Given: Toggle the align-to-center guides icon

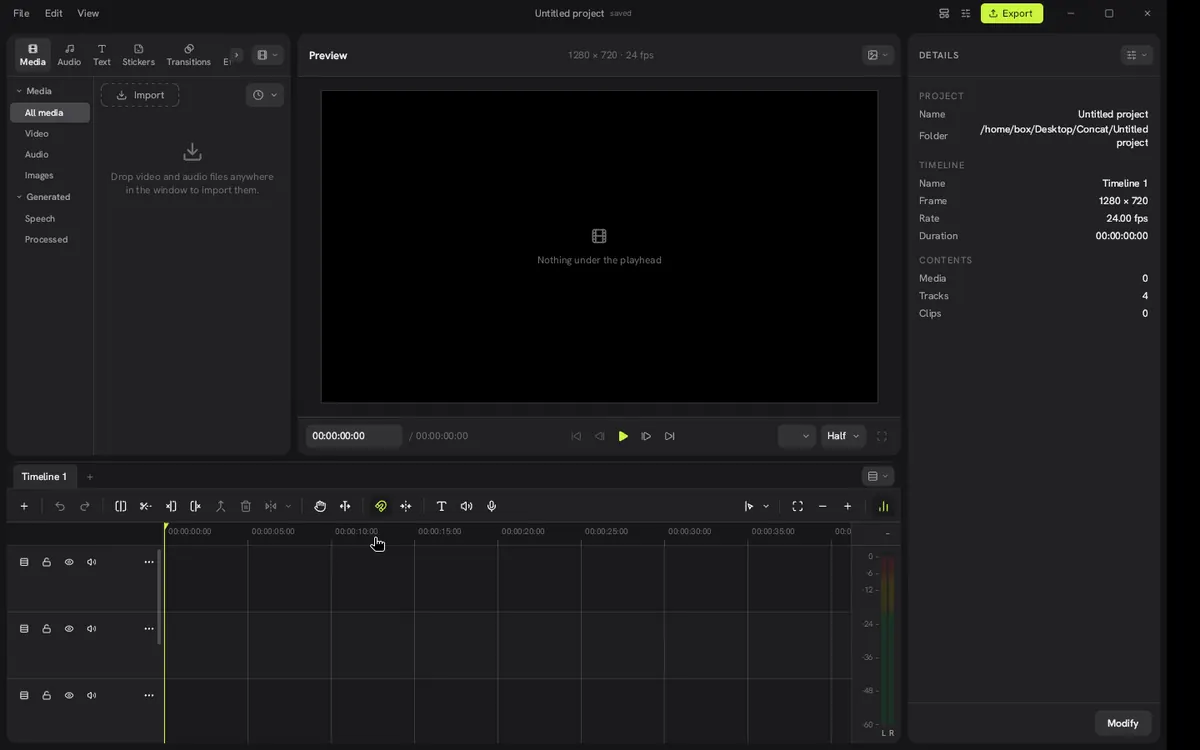Looking at the screenshot, I should tap(406, 506).
